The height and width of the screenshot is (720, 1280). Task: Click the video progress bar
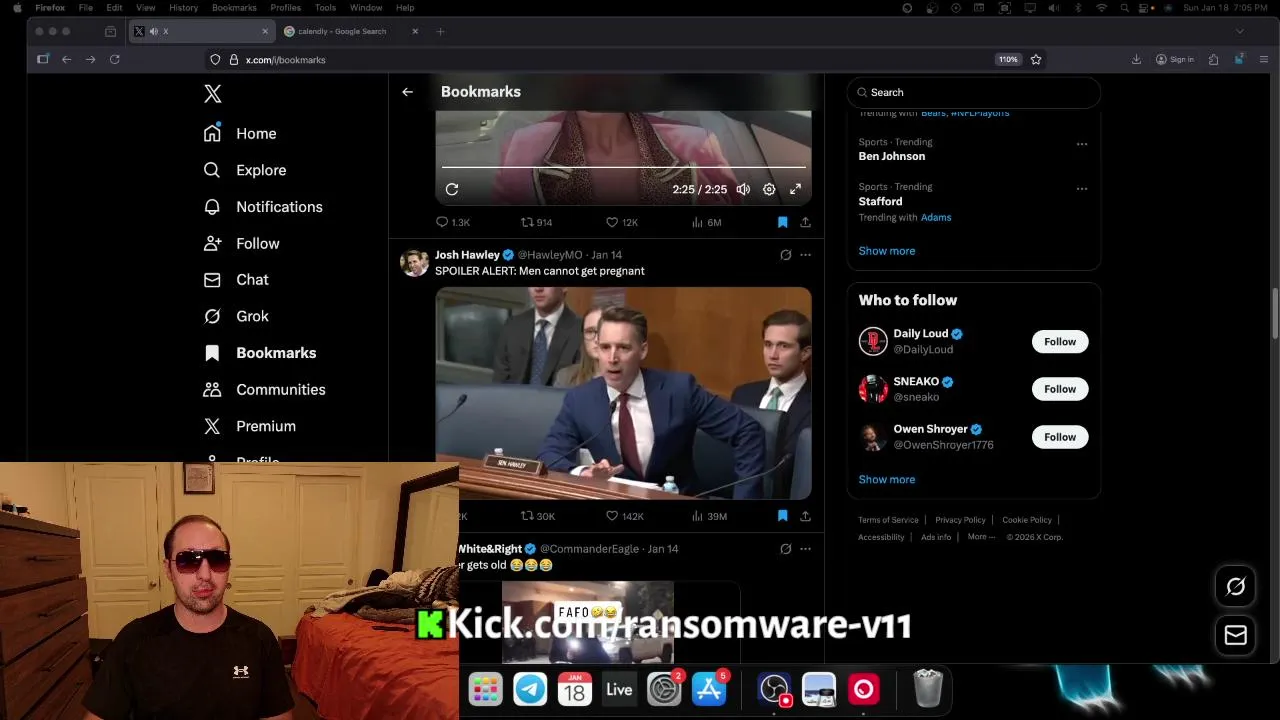pyautogui.click(x=623, y=167)
